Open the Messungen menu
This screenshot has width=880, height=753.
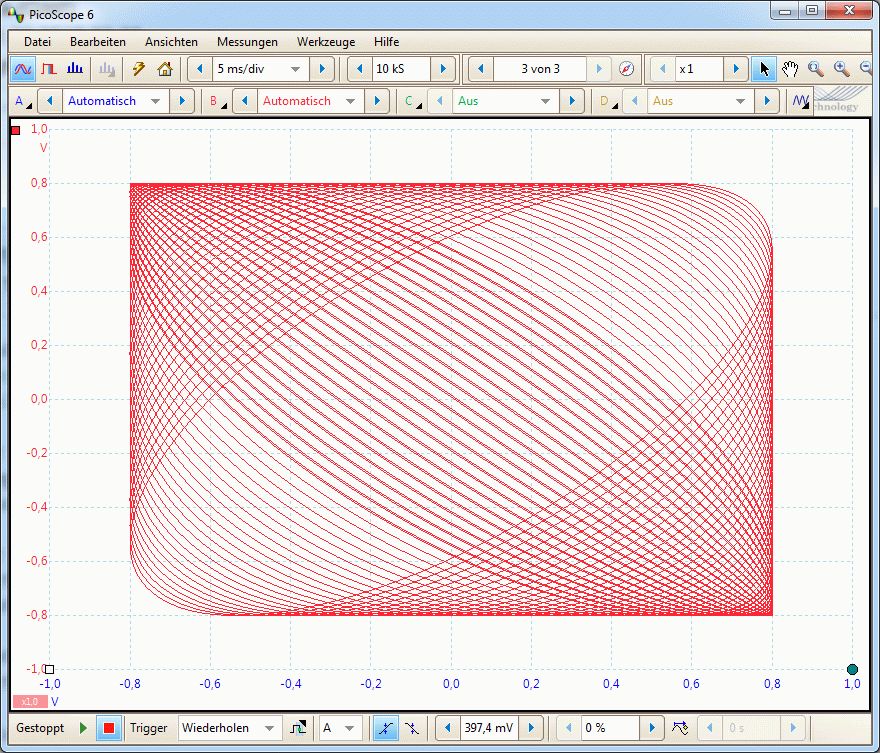[247, 42]
